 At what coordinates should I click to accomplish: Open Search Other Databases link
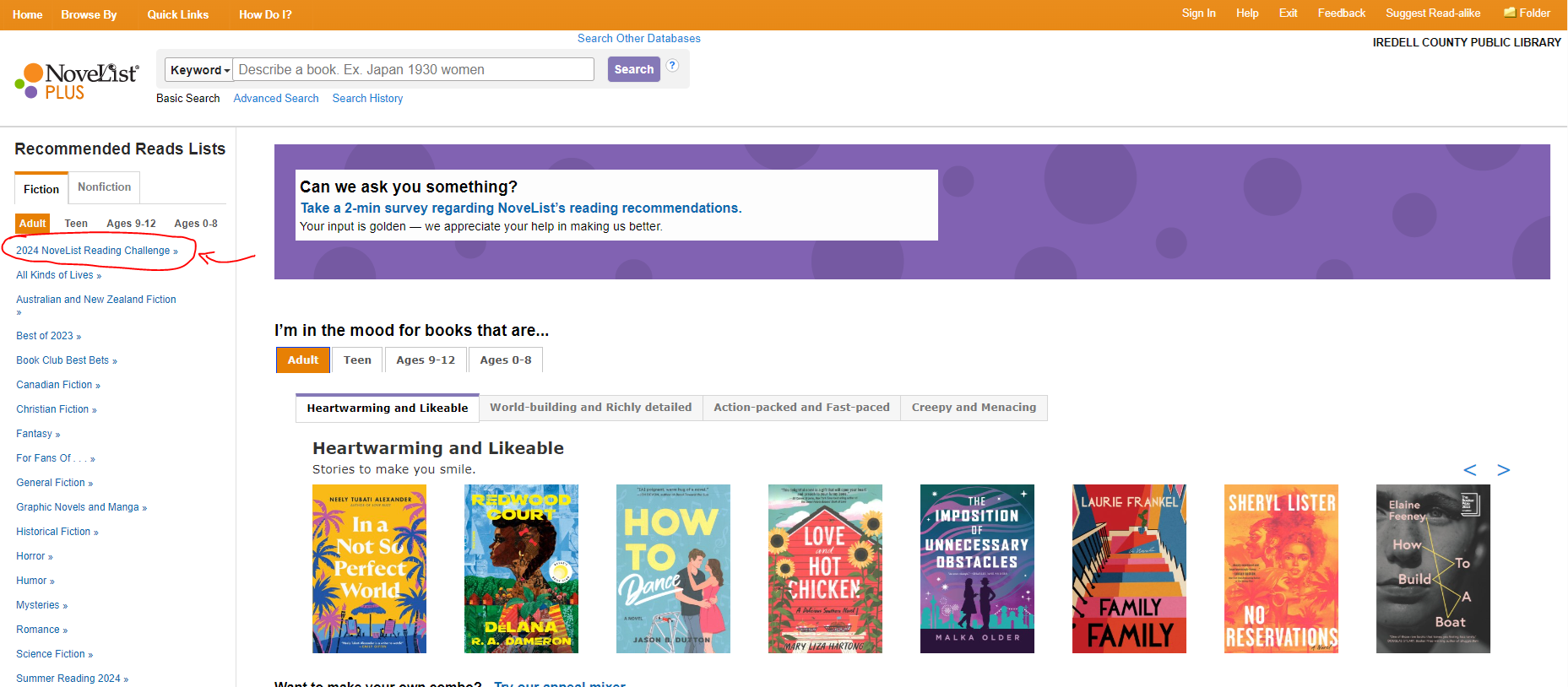[639, 39]
